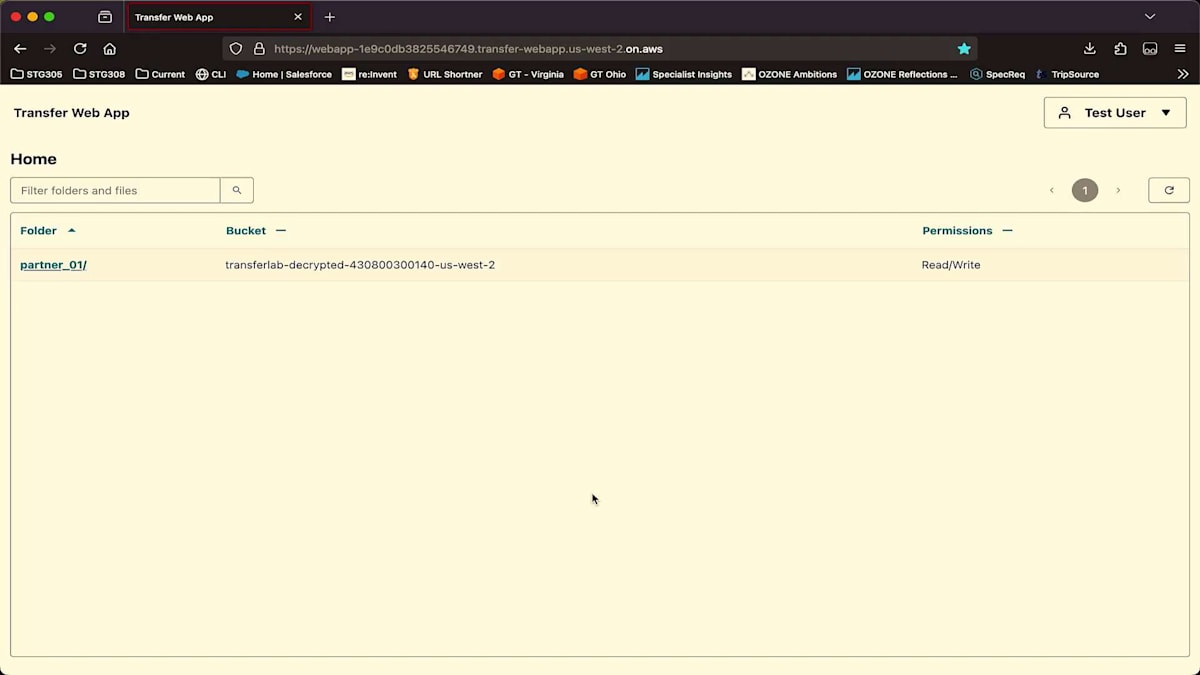Open the OZONE Reflections bookmark

(x=902, y=74)
